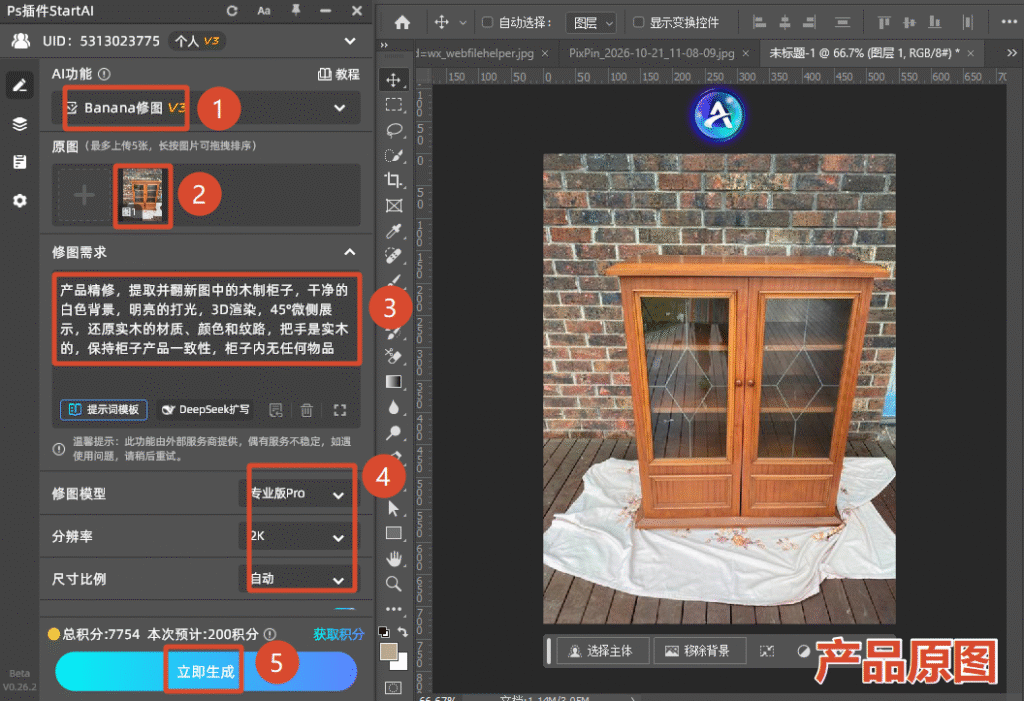Click the foreground color swatch
This screenshot has height=701, width=1024.
tap(388, 651)
